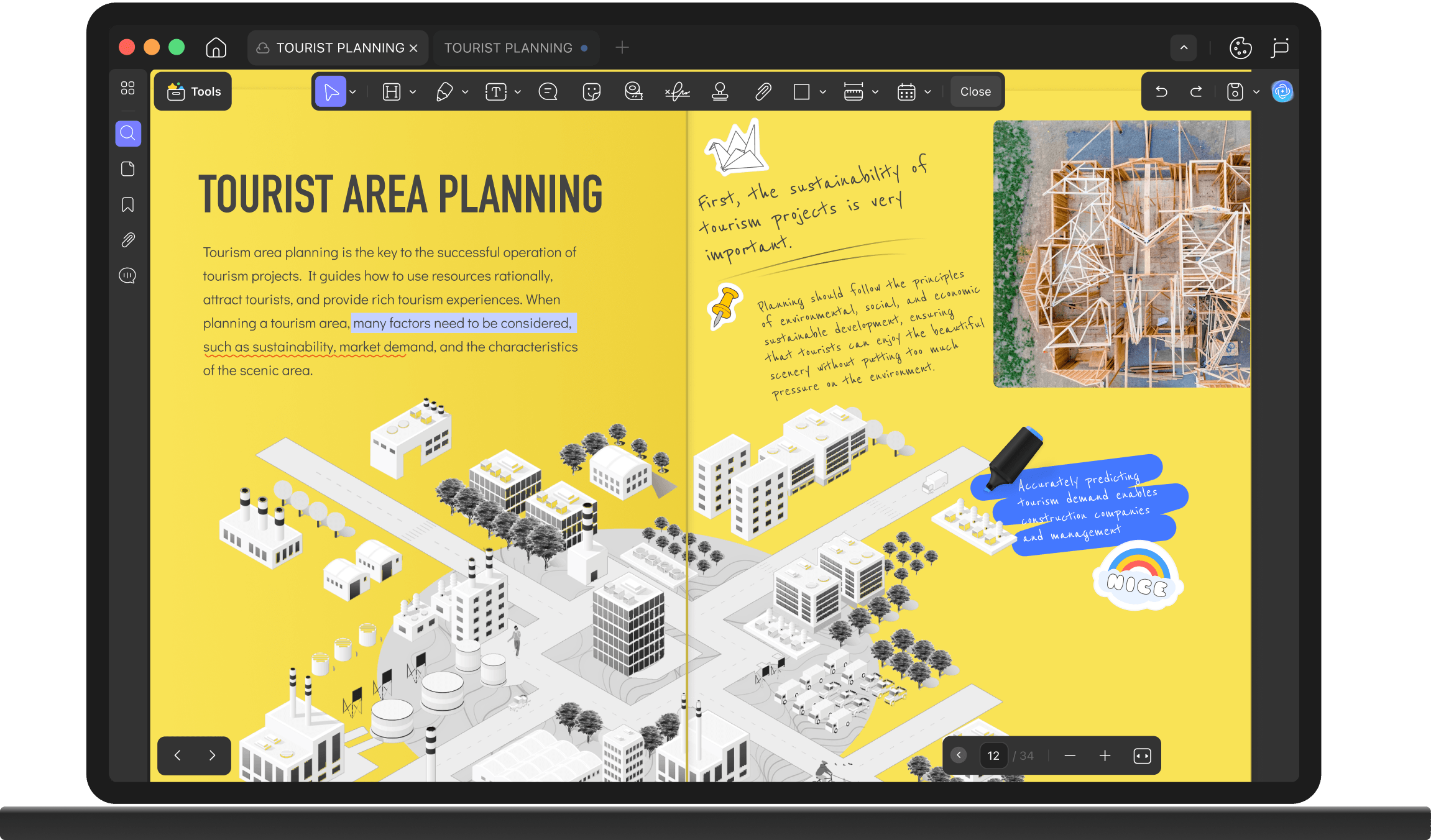Click the NICE rainbow sticker

tap(1138, 575)
